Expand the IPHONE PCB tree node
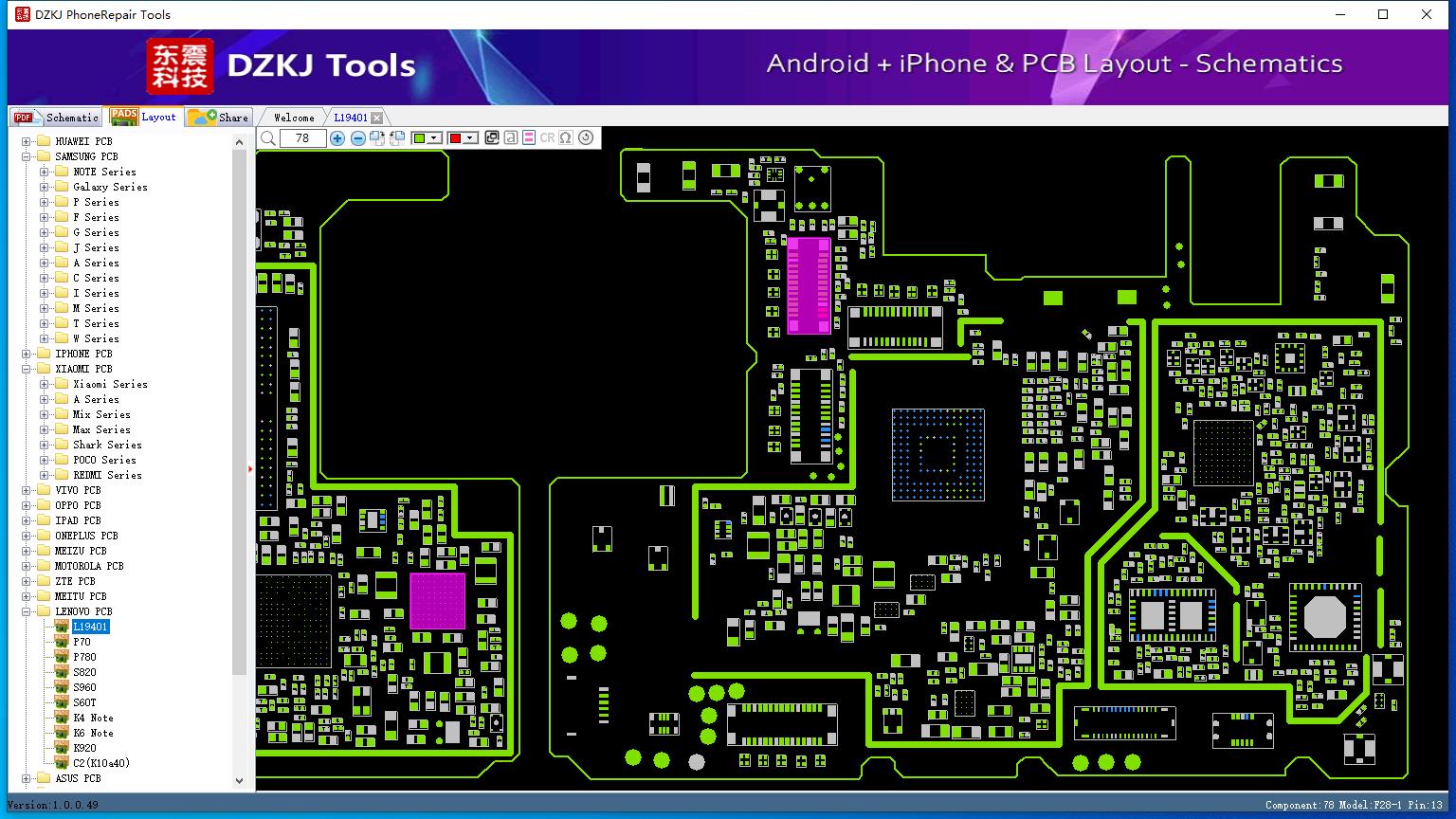Image resolution: width=1456 pixels, height=819 pixels. [x=27, y=354]
